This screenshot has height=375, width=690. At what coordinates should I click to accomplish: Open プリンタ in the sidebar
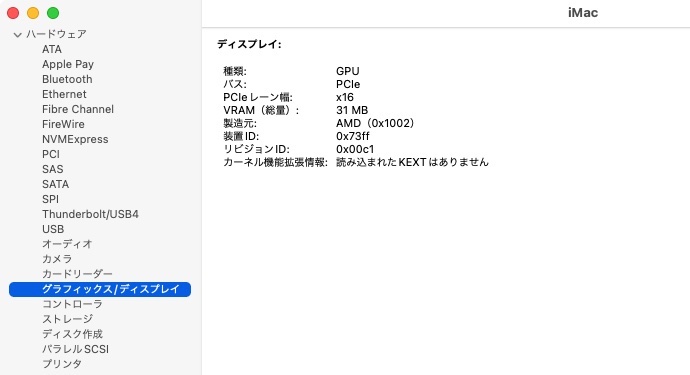62,364
